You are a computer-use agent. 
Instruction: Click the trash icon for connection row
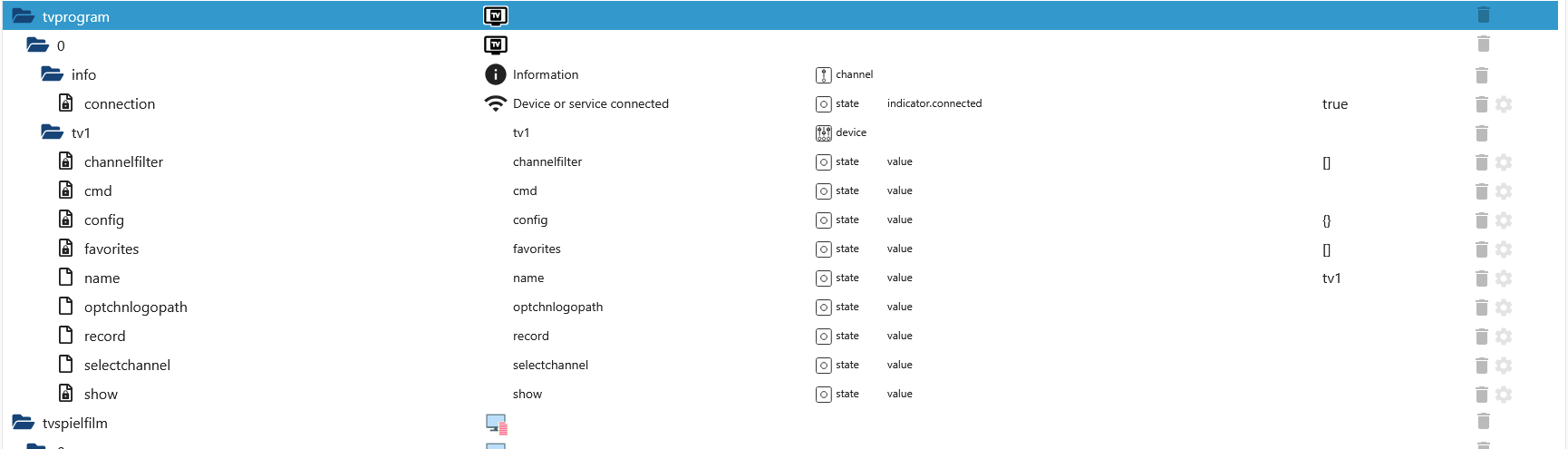click(x=1482, y=104)
